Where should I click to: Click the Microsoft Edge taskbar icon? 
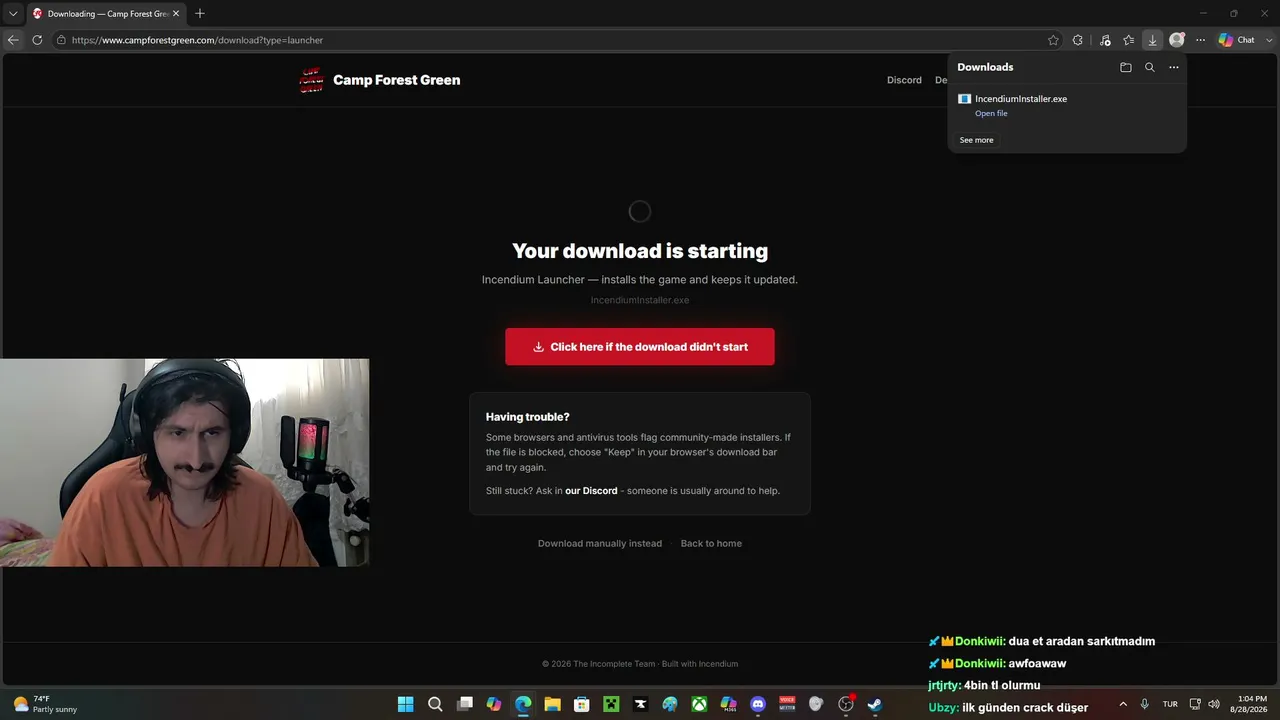pyautogui.click(x=523, y=704)
